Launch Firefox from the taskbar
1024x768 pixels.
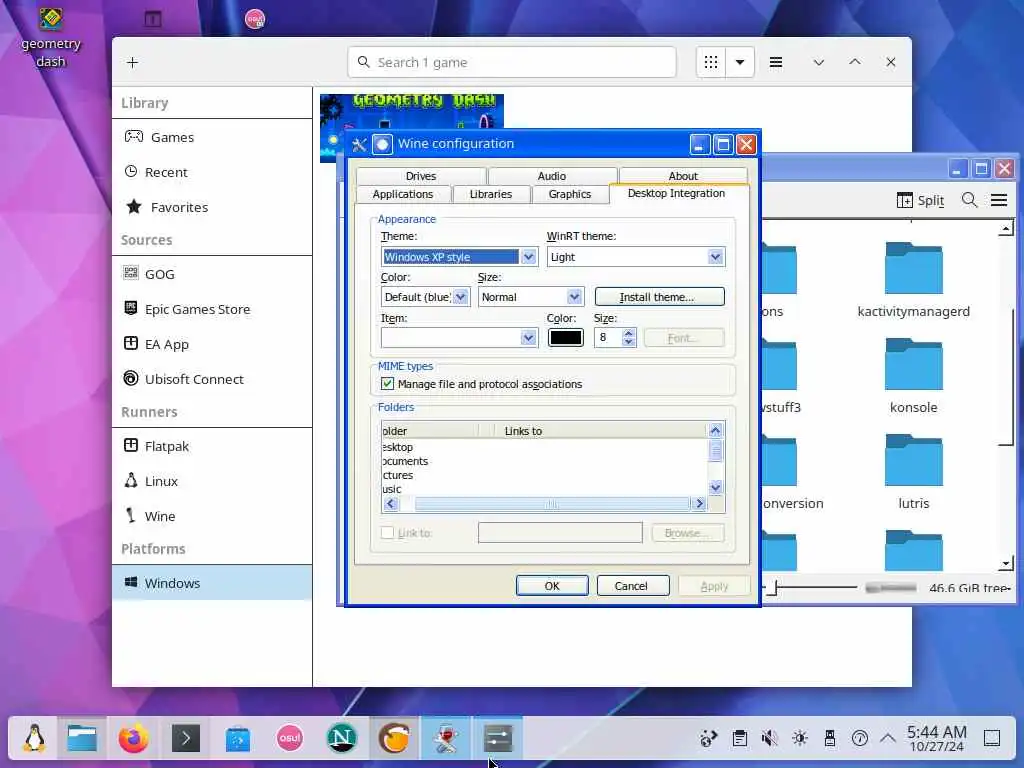point(133,739)
